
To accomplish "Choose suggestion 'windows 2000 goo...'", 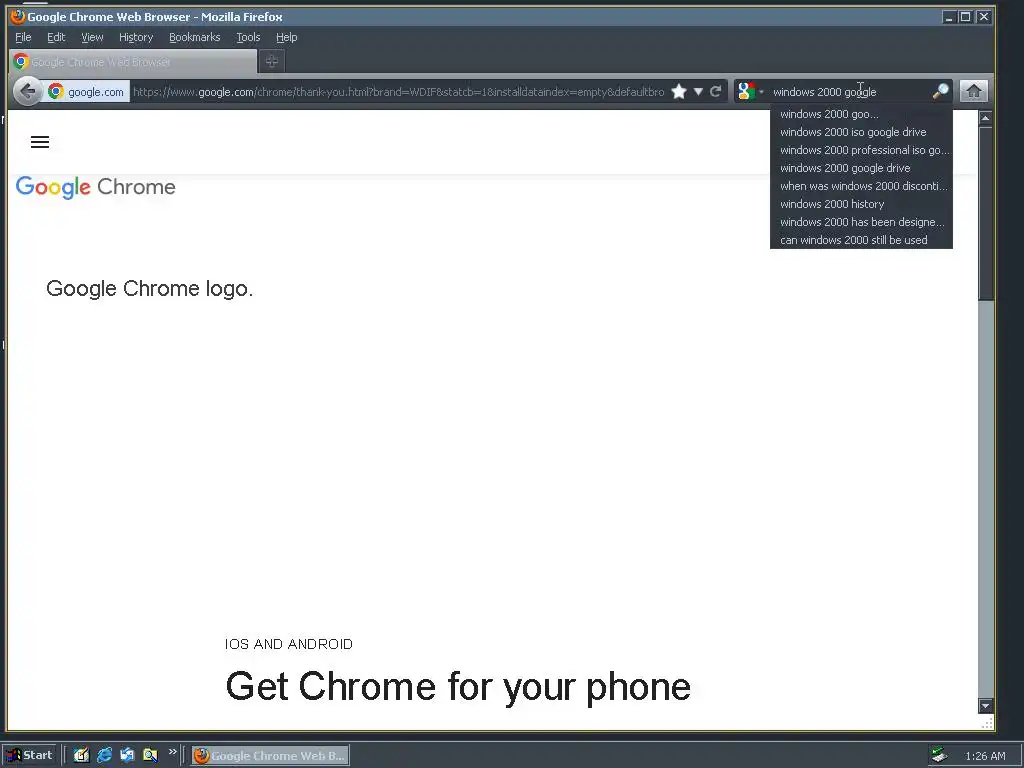I will point(861,114).
